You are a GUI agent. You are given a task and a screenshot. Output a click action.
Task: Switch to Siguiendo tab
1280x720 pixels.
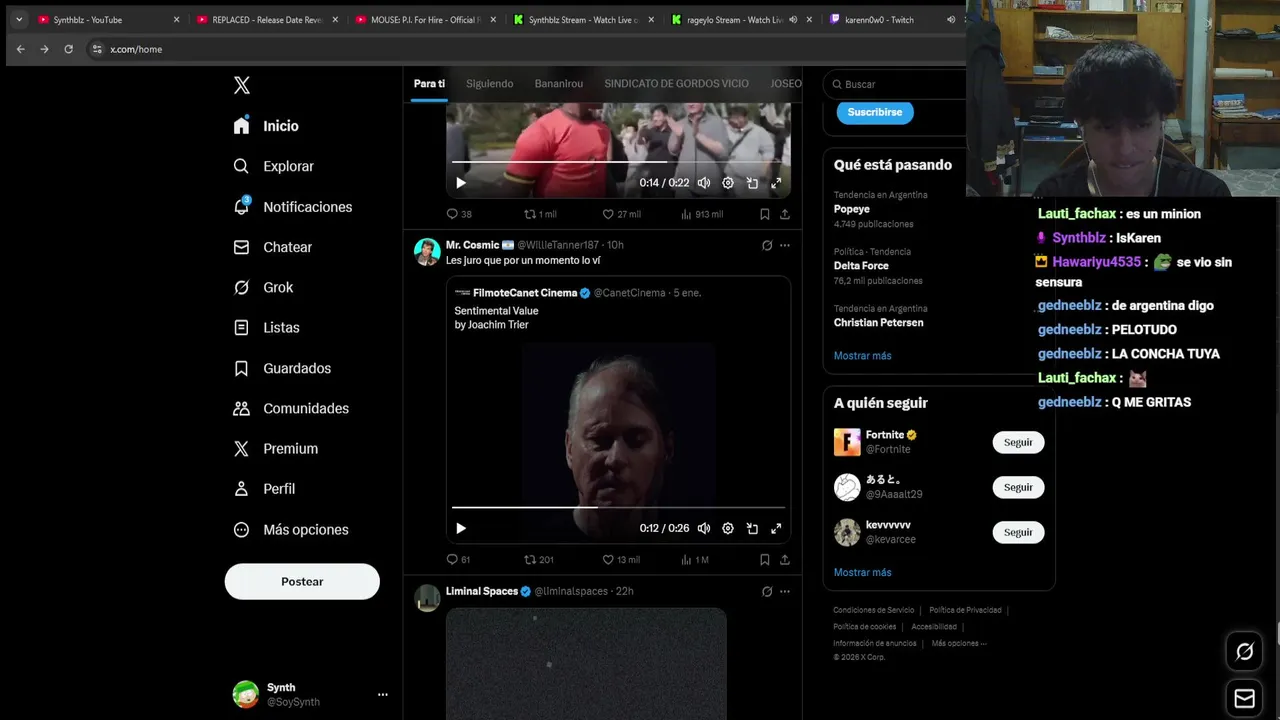pyautogui.click(x=489, y=84)
